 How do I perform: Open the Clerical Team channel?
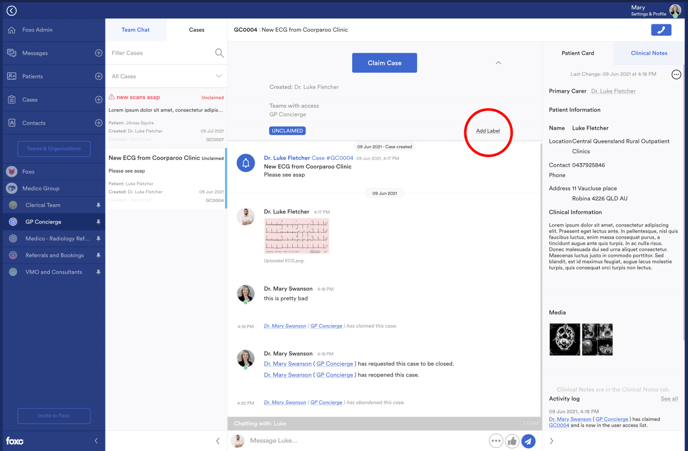53,205
